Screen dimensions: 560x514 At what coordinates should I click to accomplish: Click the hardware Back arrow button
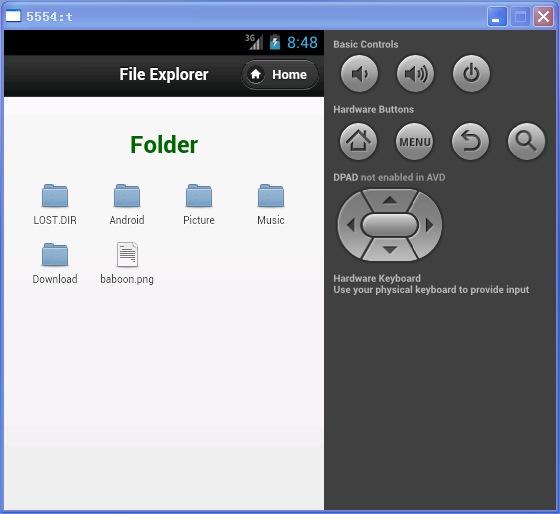tap(470, 142)
